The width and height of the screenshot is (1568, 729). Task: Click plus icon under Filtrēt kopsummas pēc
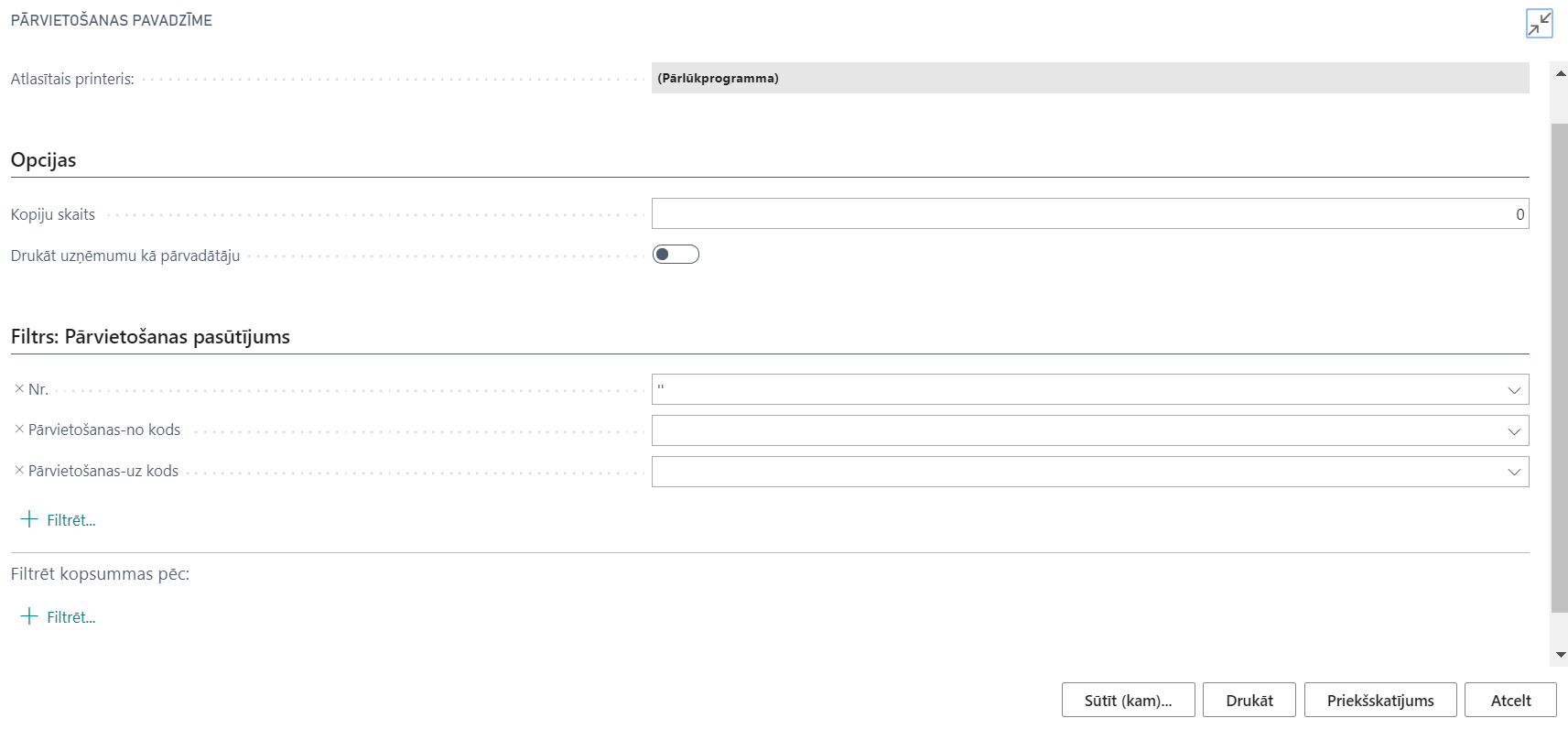click(29, 616)
